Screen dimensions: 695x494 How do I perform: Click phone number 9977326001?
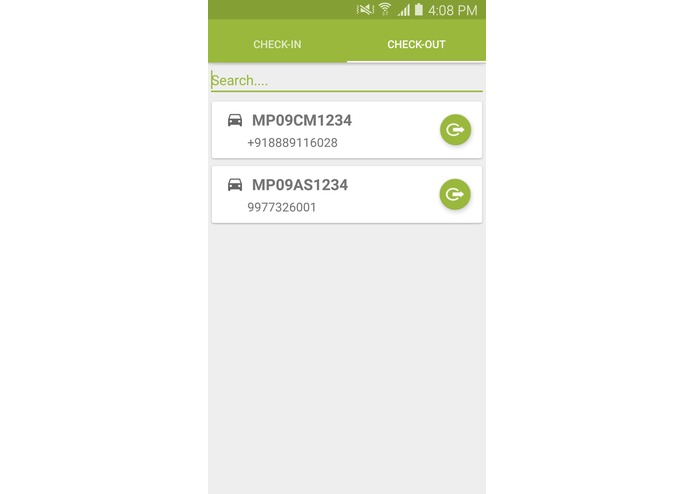point(282,207)
